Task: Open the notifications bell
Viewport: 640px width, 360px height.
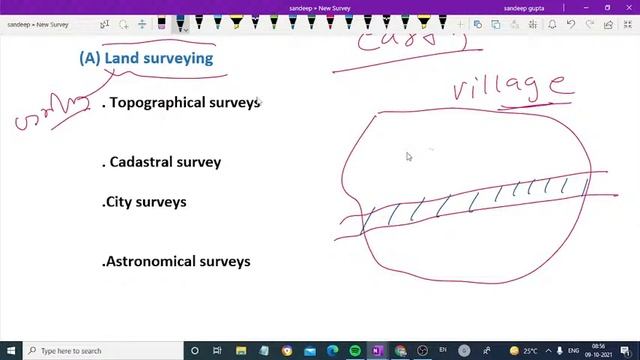Action: 552,24
